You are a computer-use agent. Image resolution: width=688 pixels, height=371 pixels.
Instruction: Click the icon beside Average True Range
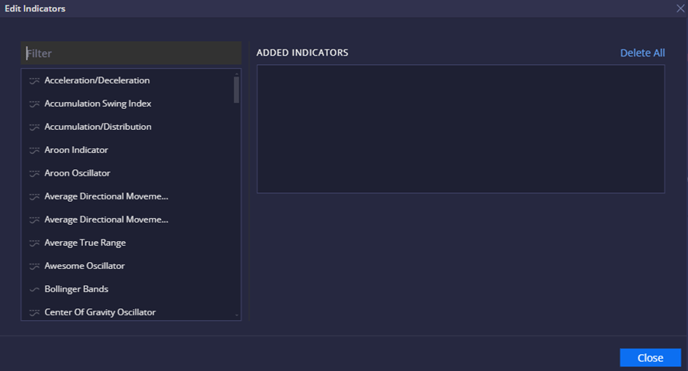click(x=34, y=243)
